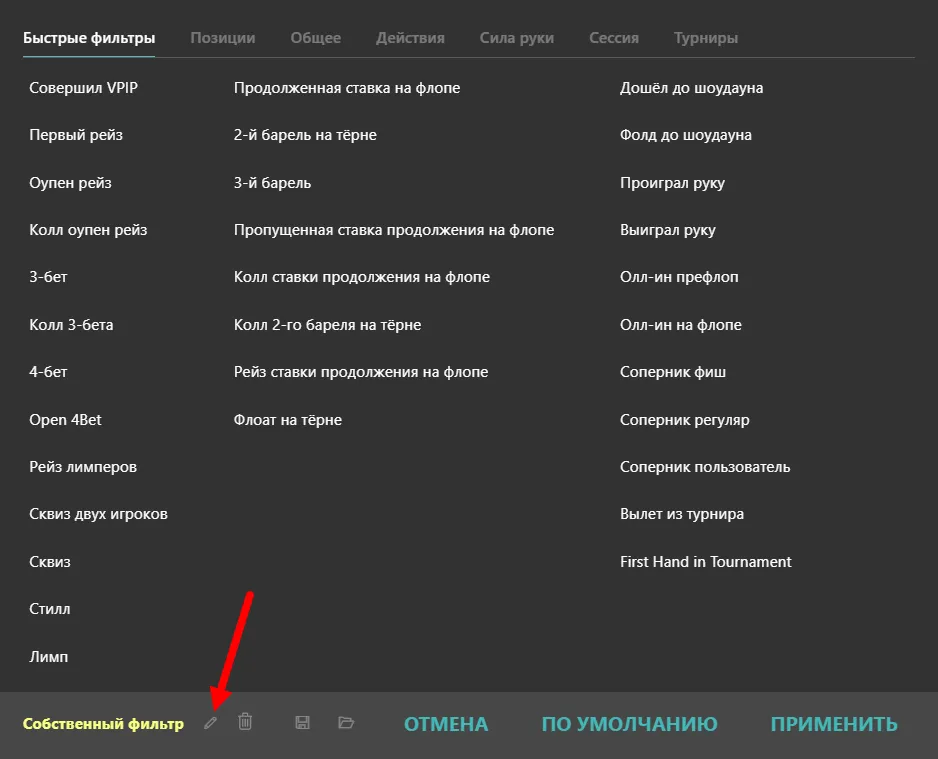Select the Сила руки tab
The image size is (938, 759).
tap(516, 38)
